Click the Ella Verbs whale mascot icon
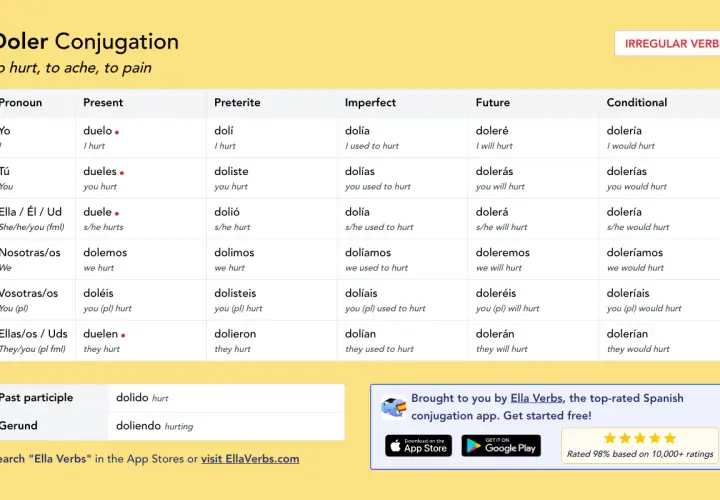 tap(394, 407)
